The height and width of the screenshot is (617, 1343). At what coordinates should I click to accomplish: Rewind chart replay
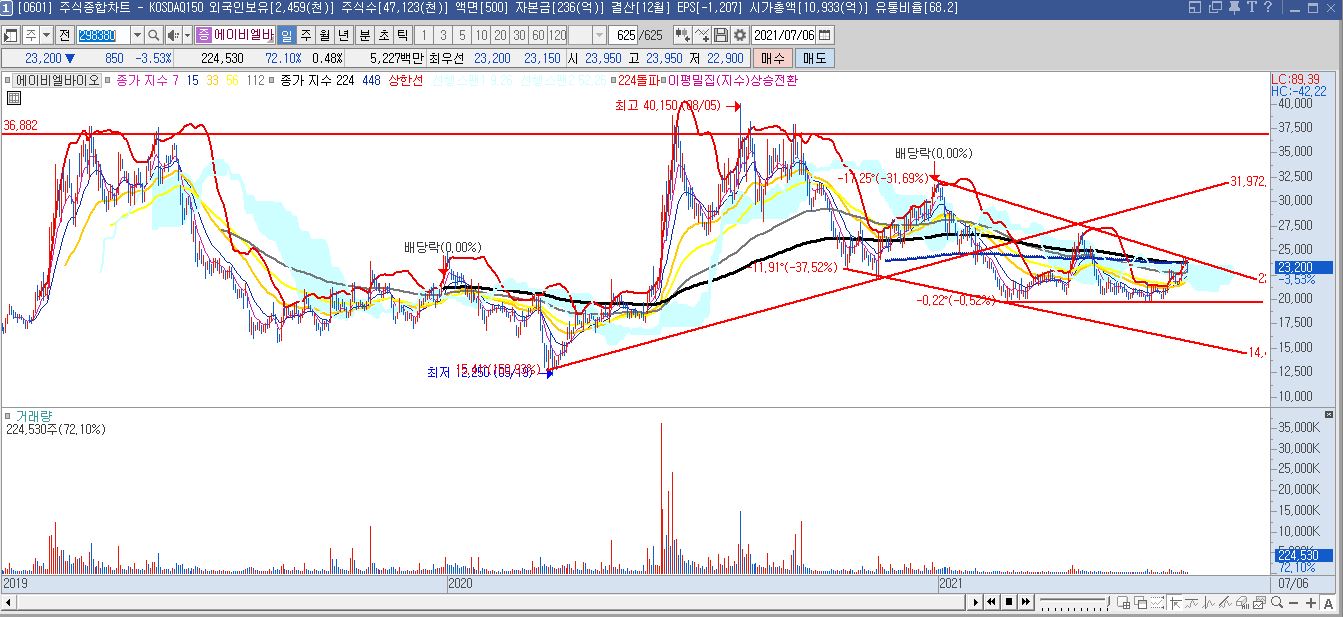tap(991, 602)
